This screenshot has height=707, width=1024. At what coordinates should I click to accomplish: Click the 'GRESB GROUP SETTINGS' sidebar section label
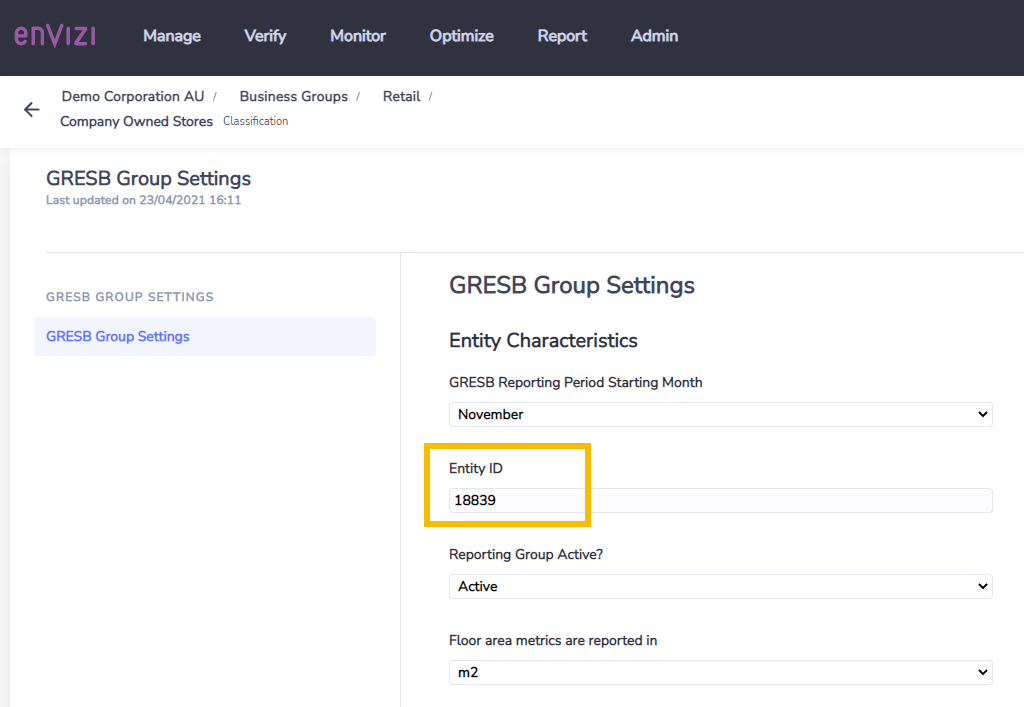click(130, 297)
